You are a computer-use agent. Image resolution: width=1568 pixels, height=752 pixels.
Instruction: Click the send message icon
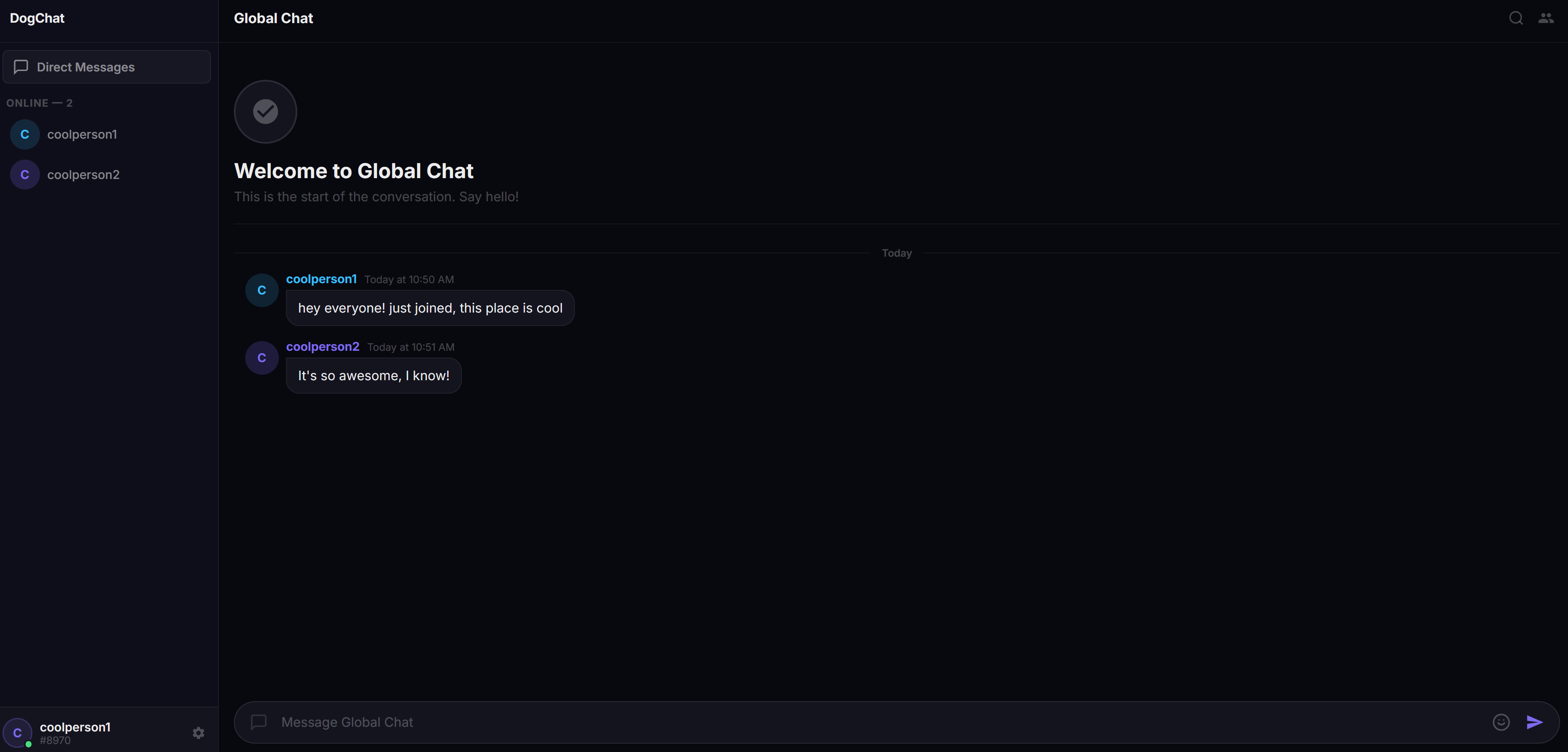point(1533,723)
